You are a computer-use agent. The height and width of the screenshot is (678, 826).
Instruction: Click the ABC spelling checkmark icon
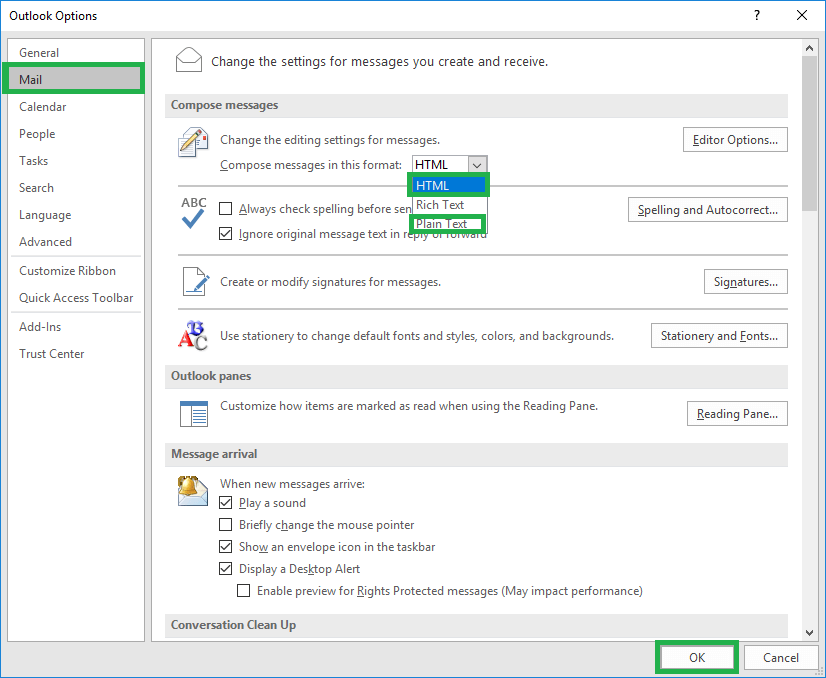193,212
